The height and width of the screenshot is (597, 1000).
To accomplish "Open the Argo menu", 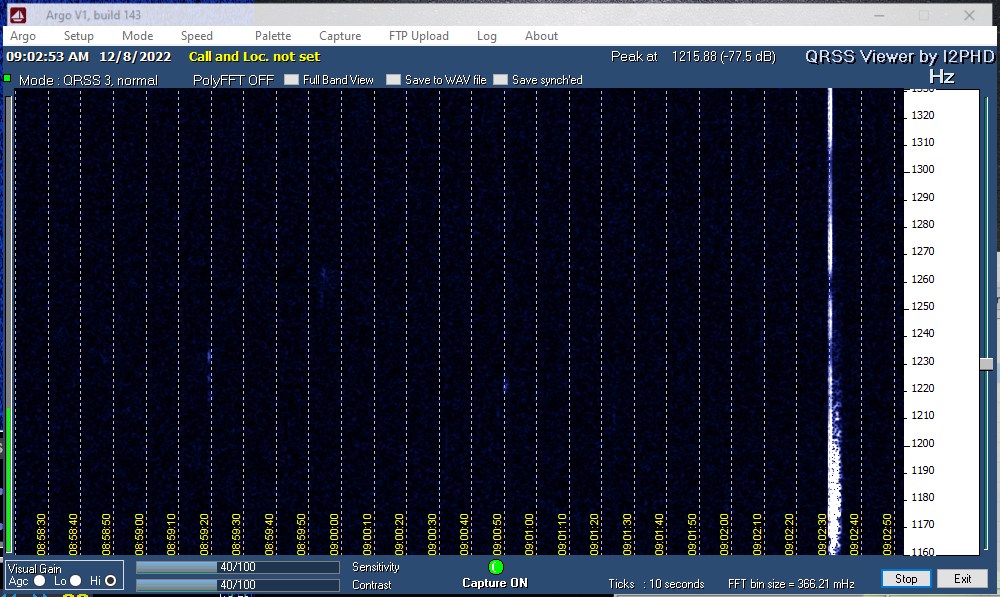I will coord(23,36).
